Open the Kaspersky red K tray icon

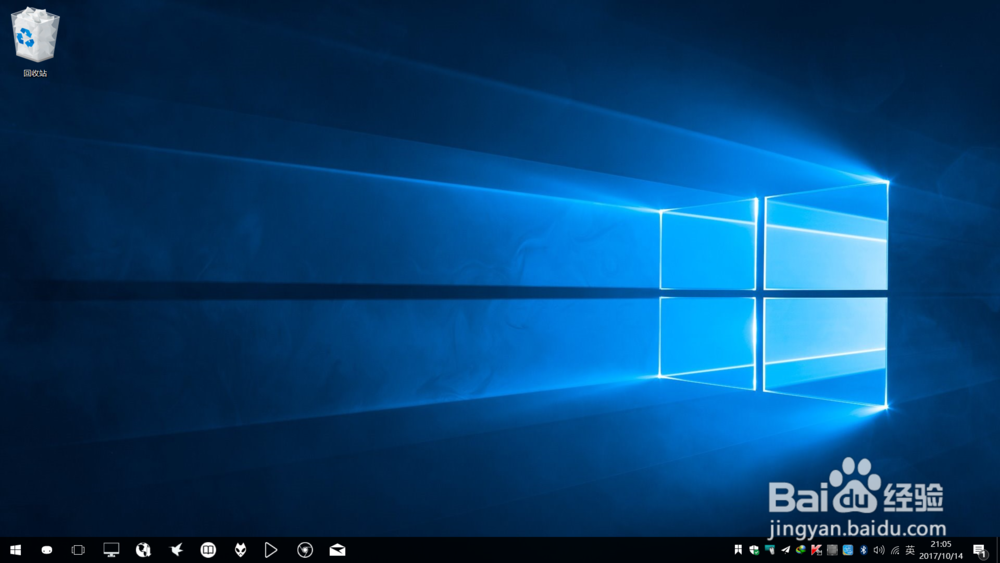[816, 550]
